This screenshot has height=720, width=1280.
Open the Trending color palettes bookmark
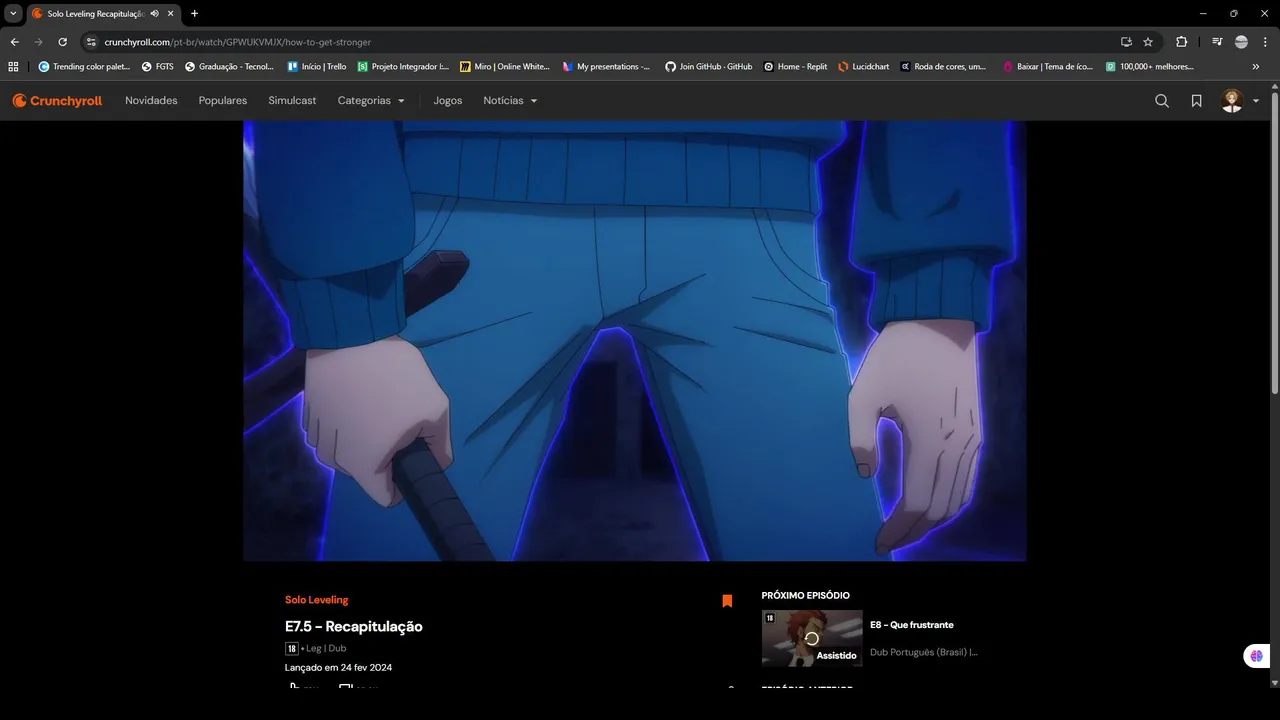click(x=84, y=67)
